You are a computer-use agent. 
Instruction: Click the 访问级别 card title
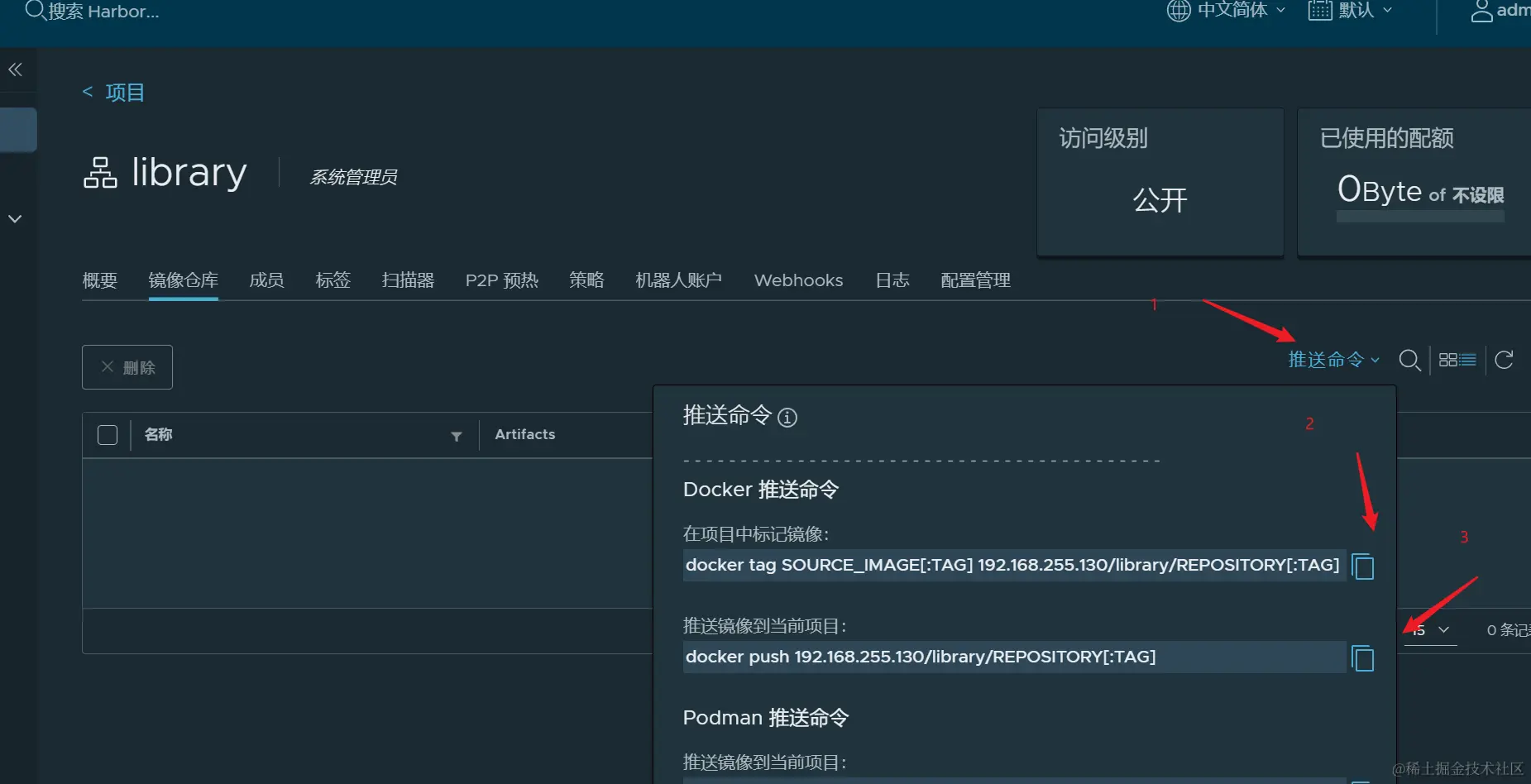[x=1103, y=138]
